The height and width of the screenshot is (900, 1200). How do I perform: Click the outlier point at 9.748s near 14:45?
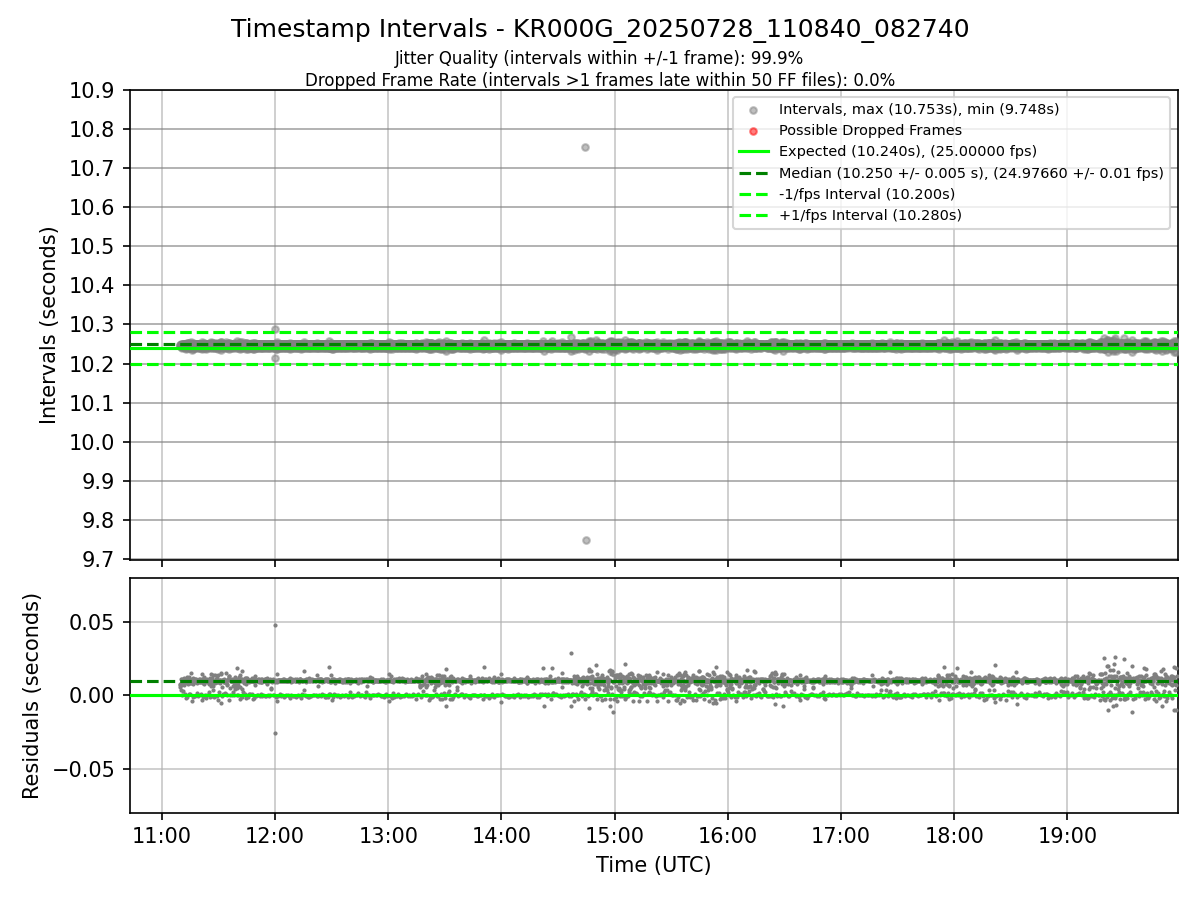point(586,540)
